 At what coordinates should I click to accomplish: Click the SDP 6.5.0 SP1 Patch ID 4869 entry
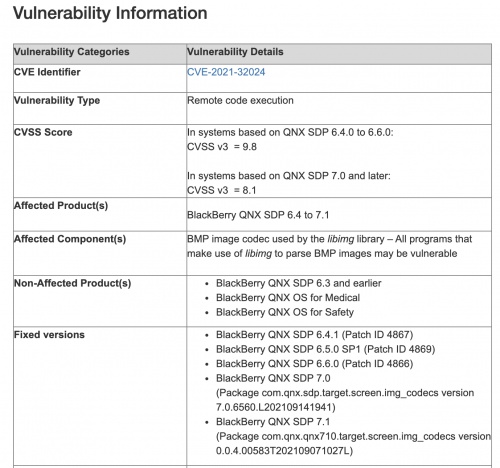(x=326, y=350)
